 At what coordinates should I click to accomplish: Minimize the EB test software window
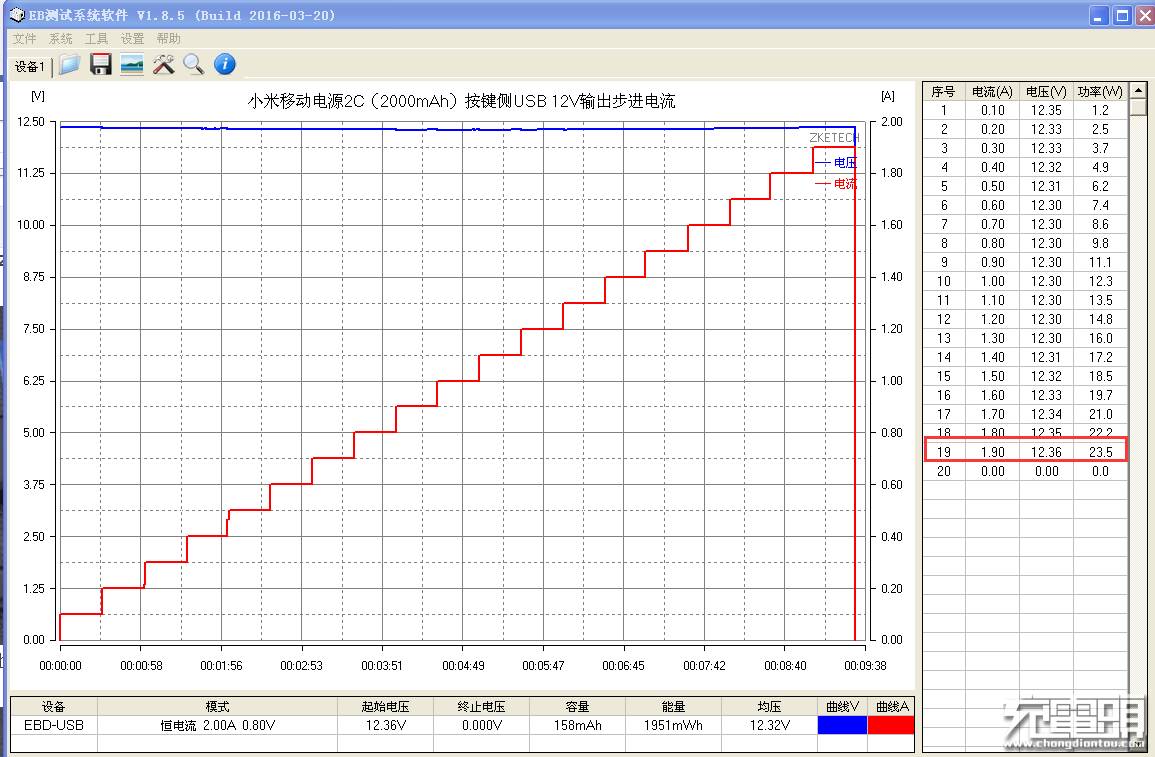(x=1098, y=15)
